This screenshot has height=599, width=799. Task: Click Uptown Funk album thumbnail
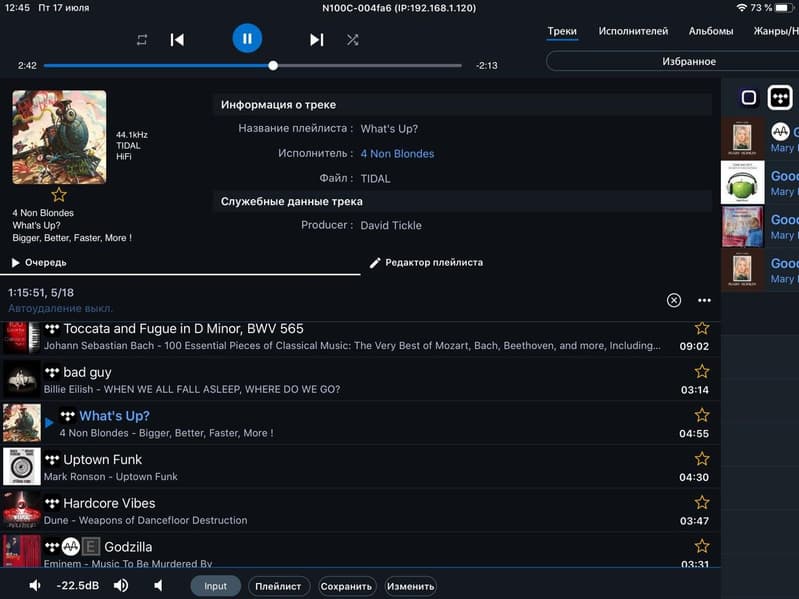pyautogui.click(x=21, y=467)
